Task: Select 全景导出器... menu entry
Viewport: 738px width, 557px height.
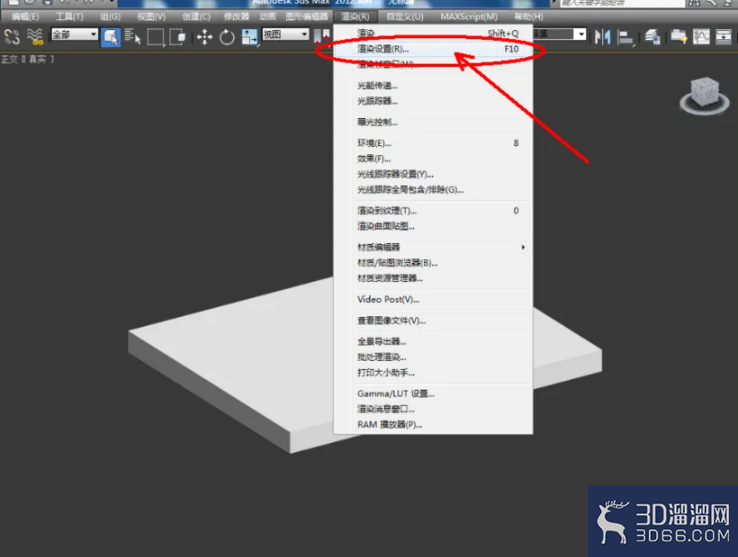Action: coord(433,341)
